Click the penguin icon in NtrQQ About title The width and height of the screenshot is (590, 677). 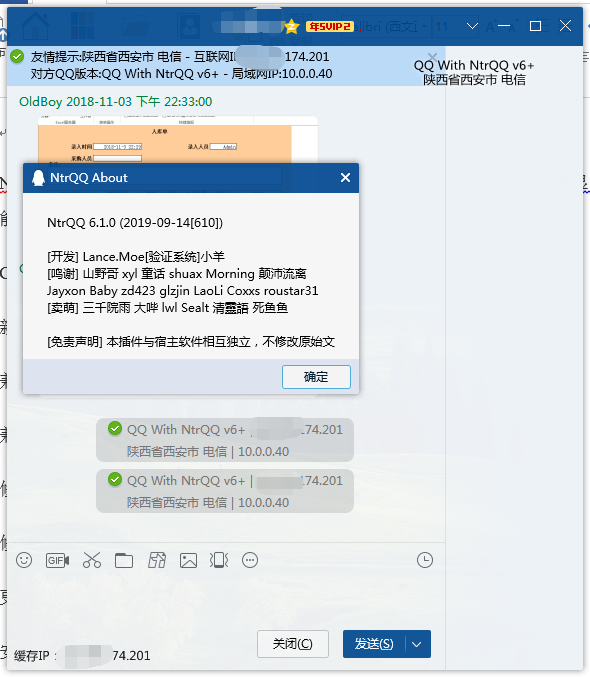(38, 178)
